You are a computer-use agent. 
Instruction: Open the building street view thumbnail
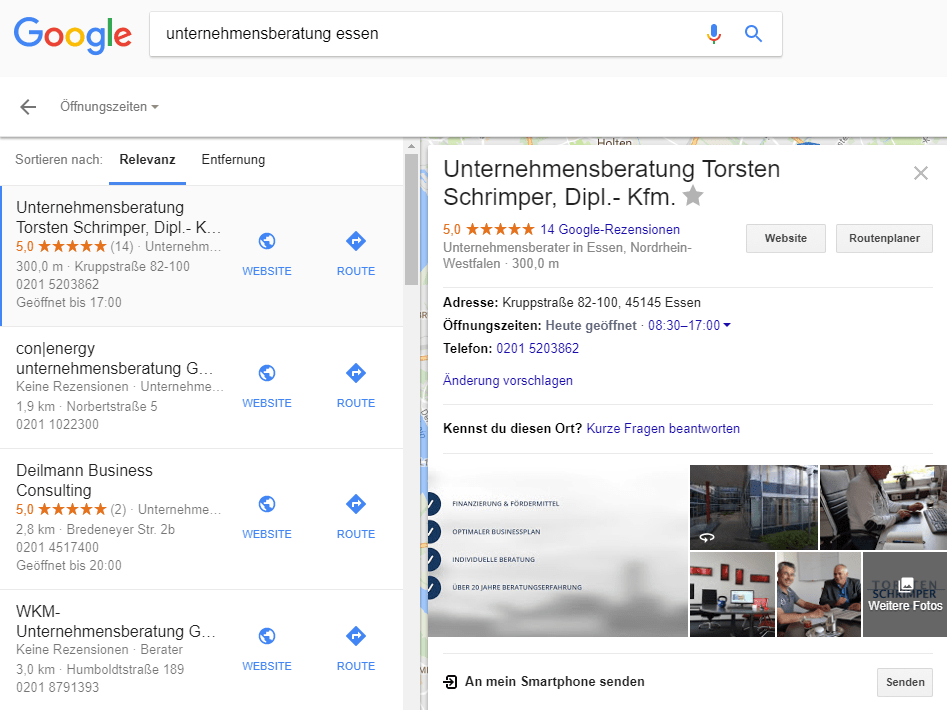[x=754, y=507]
